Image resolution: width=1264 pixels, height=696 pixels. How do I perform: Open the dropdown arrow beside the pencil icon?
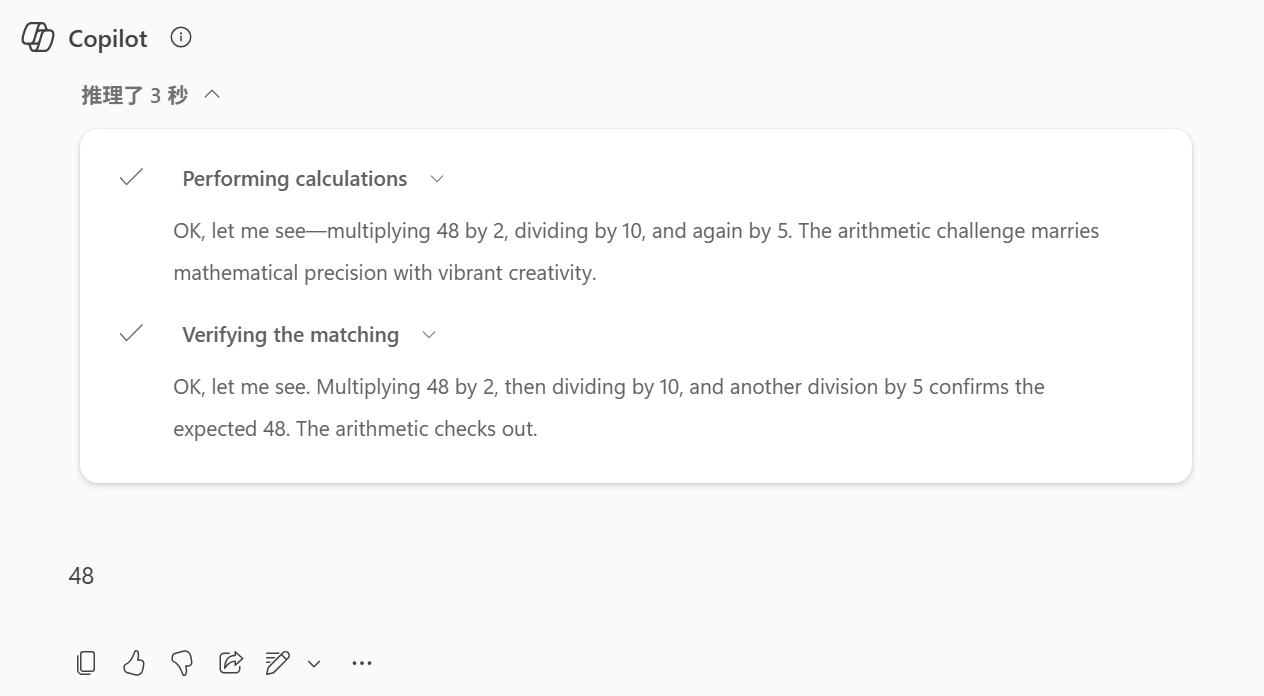click(x=314, y=663)
